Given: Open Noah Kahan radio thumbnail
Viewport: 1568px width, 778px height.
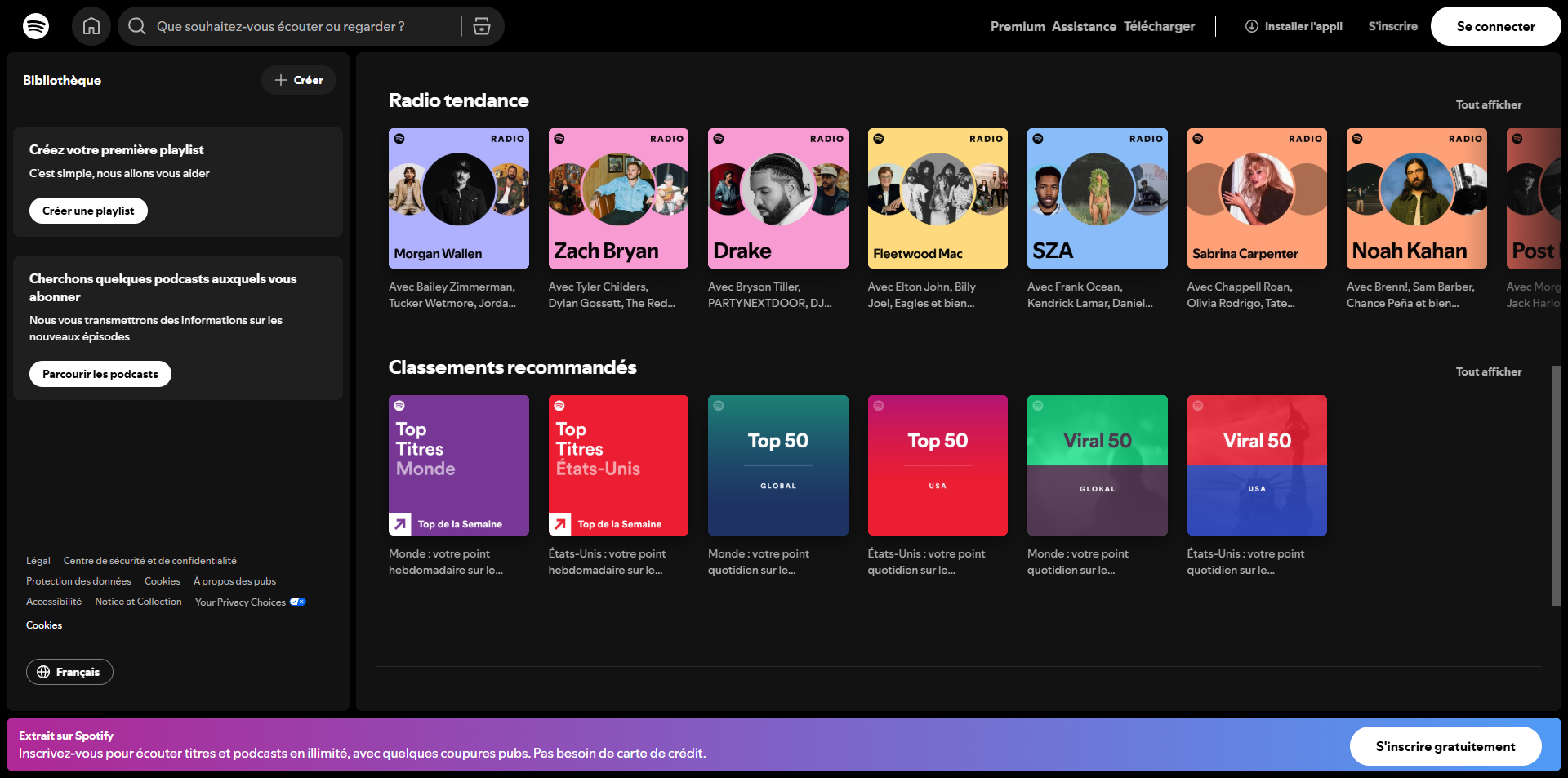Looking at the screenshot, I should pyautogui.click(x=1417, y=198).
